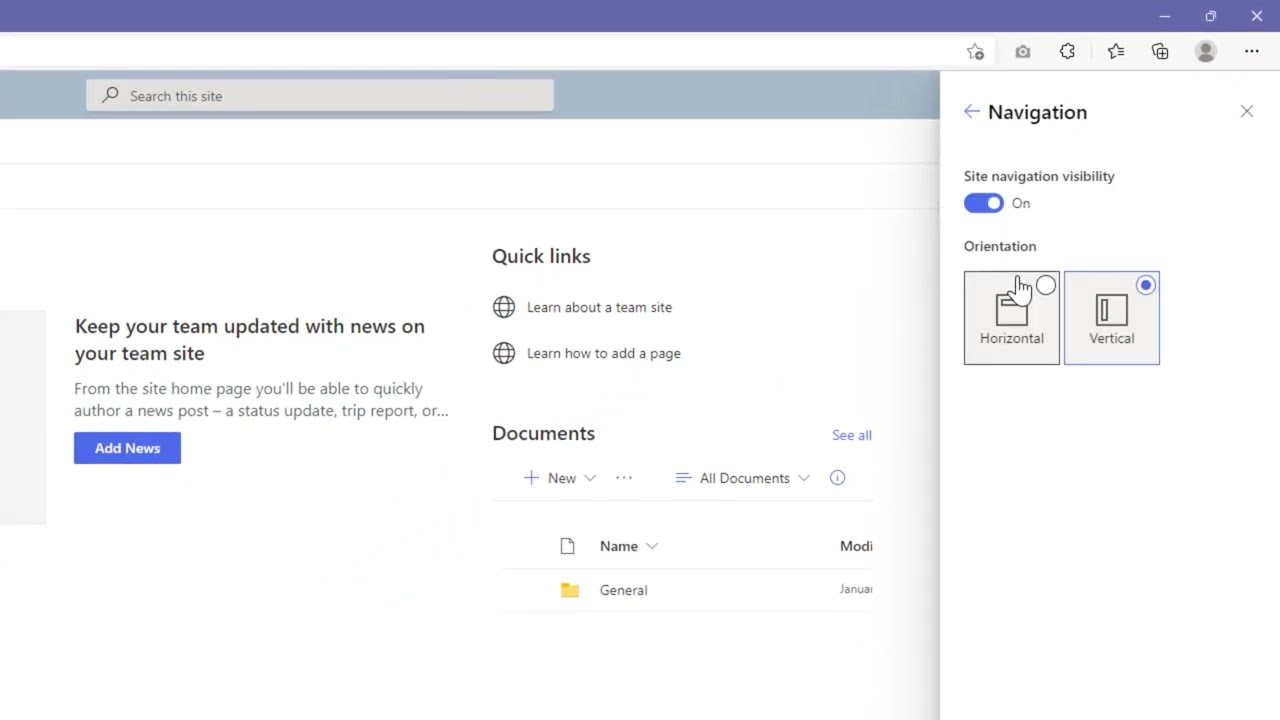
Task: Open Learn how to add a page link
Action: (x=603, y=353)
